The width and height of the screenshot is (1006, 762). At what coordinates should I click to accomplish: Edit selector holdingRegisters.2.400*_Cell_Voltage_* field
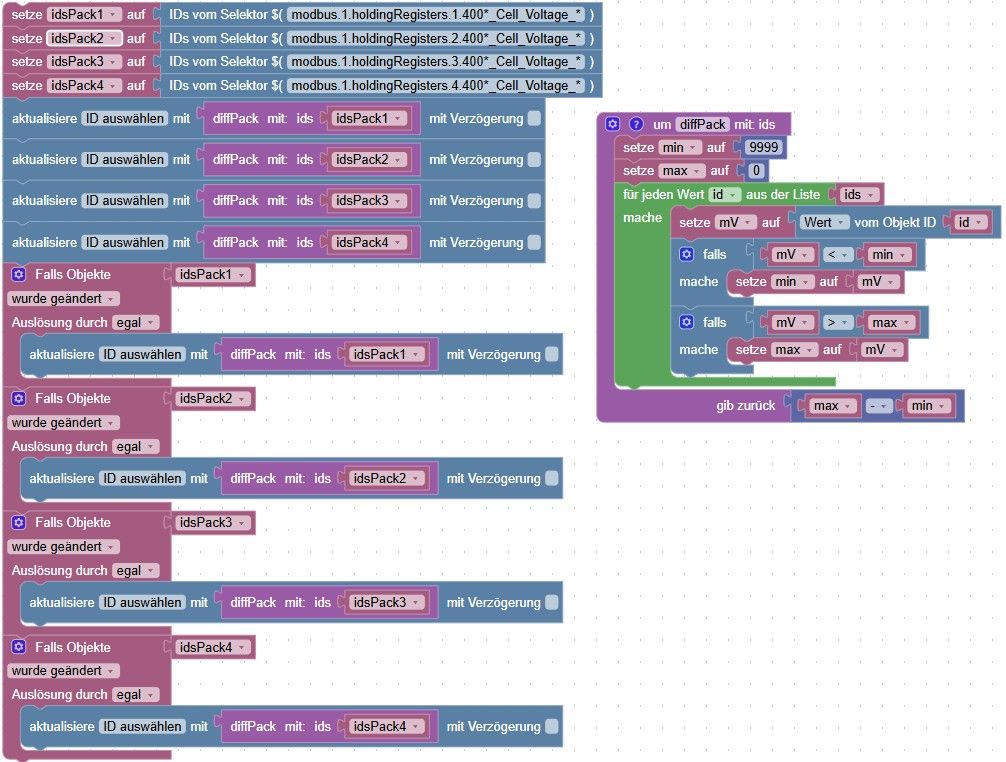pos(436,38)
